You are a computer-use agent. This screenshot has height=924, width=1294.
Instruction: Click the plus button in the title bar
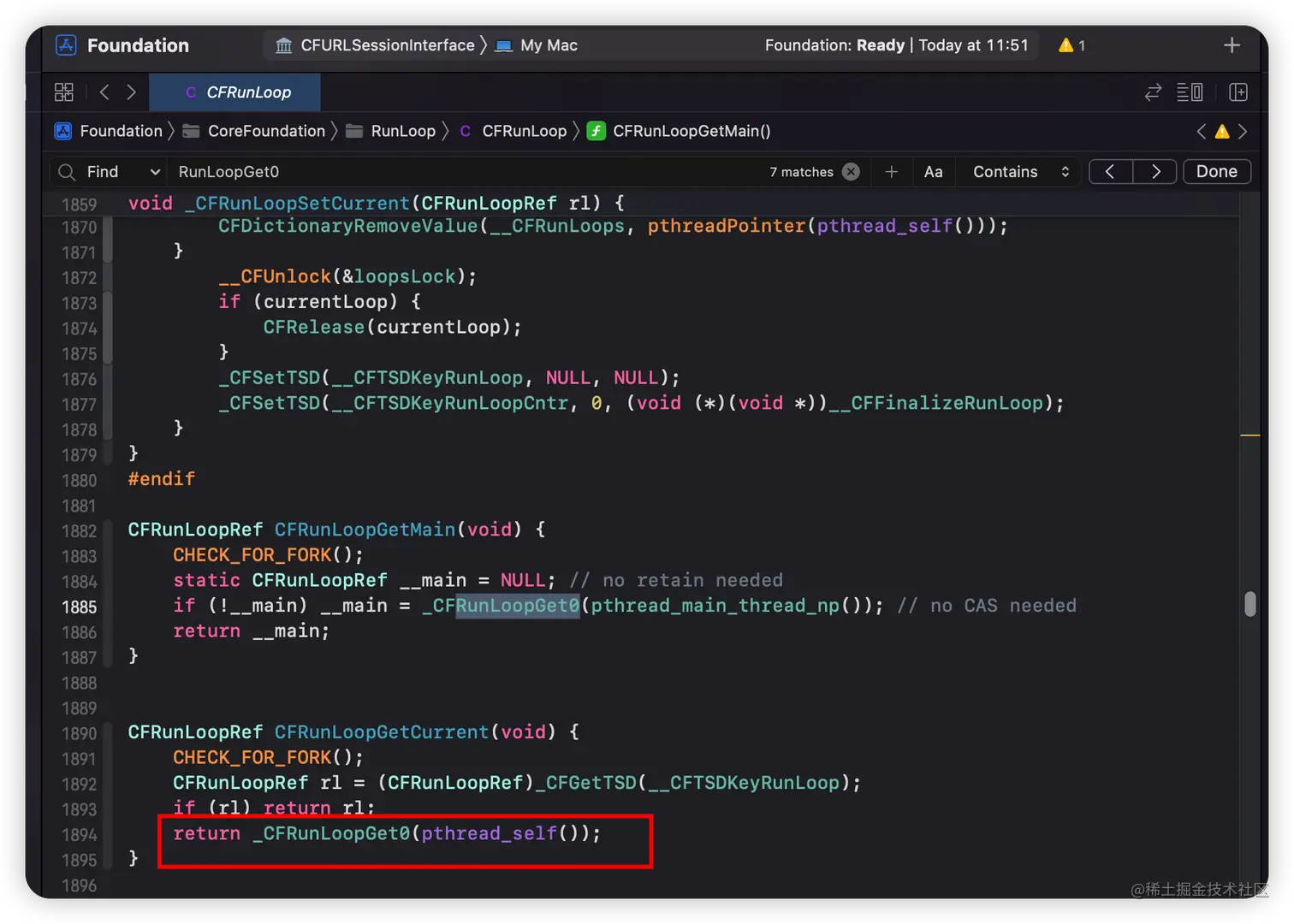click(1232, 45)
